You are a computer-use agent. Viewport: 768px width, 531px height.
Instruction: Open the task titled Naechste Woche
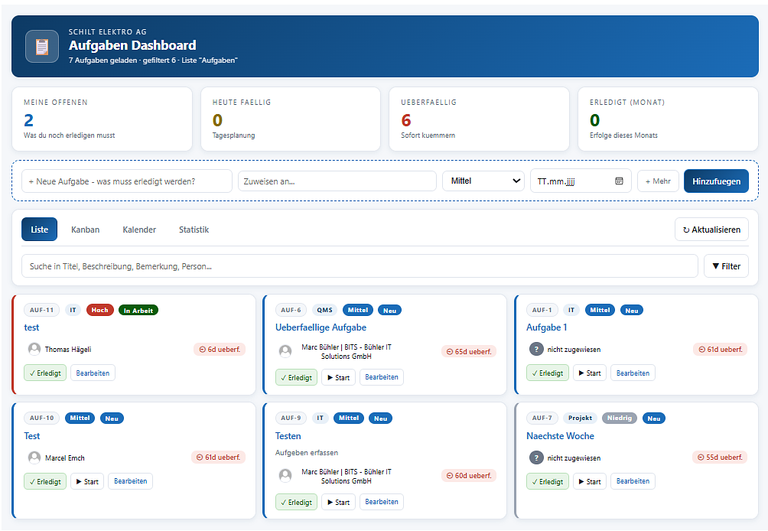[560, 435]
